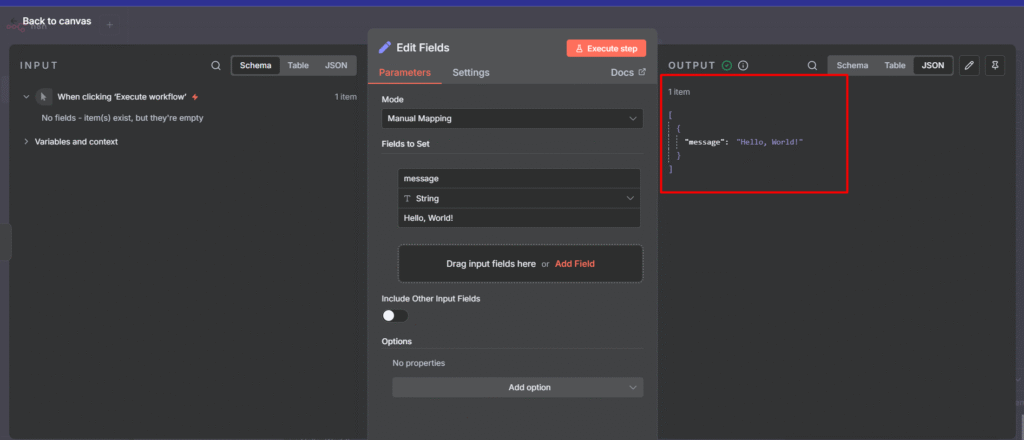1024x440 pixels.
Task: Open the String type dropdown
Action: [x=519, y=198]
